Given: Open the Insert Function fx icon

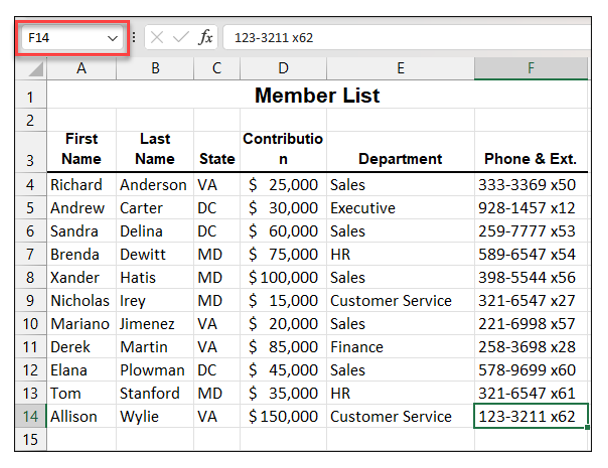Looking at the screenshot, I should pyautogui.click(x=206, y=38).
